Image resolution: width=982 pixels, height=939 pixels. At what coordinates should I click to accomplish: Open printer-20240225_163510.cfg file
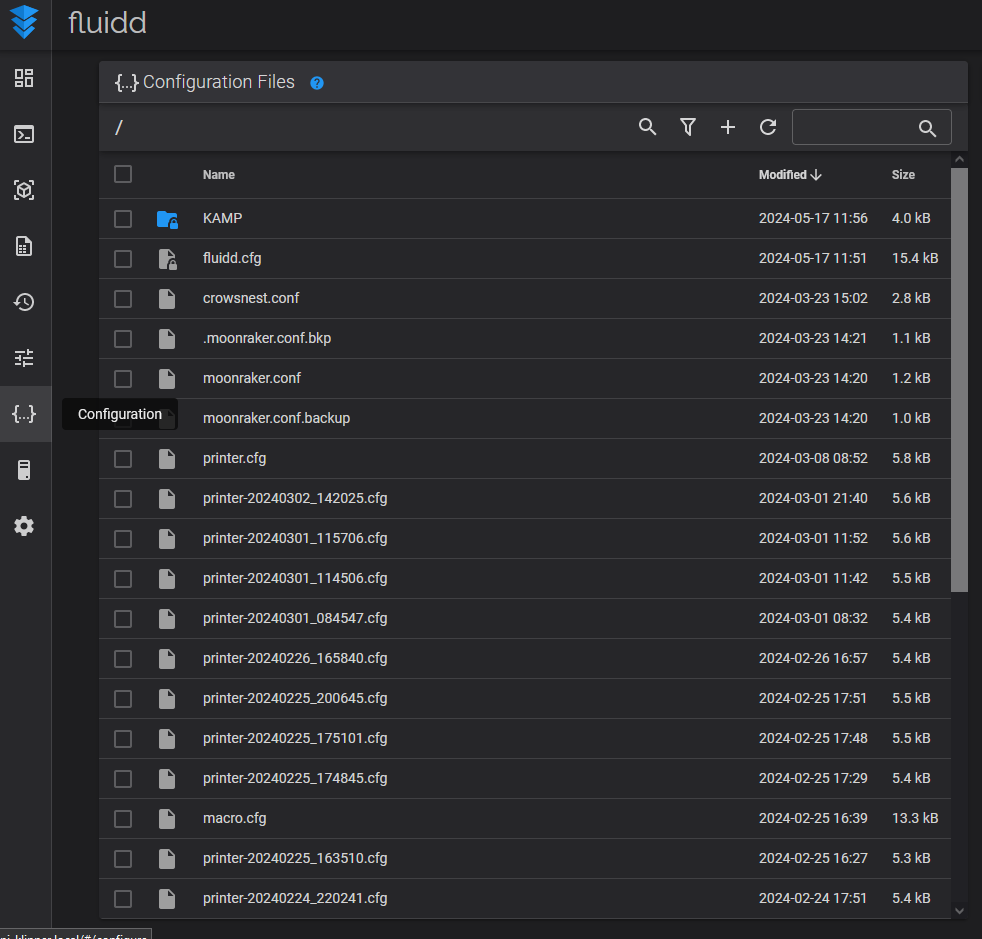(x=295, y=858)
